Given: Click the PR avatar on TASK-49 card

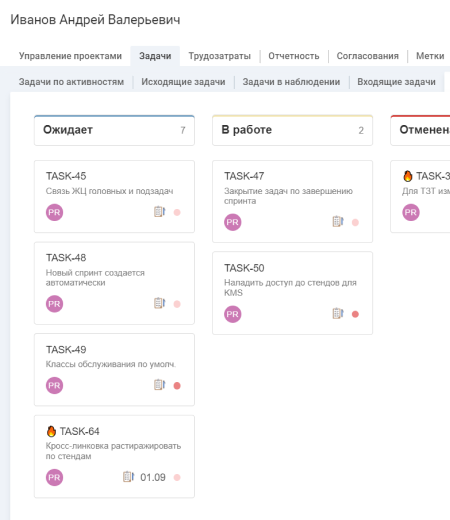Looking at the screenshot, I should 54,385.
